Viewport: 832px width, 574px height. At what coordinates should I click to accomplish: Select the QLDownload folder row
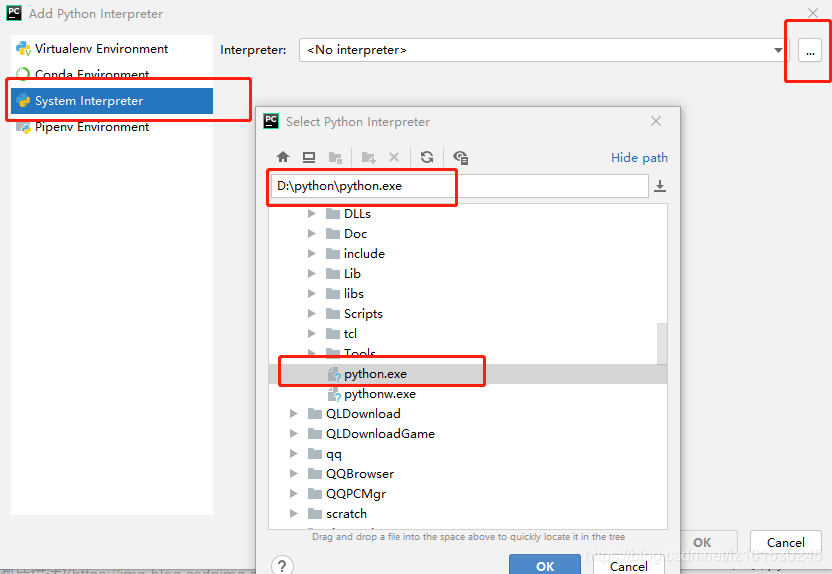(x=468, y=414)
